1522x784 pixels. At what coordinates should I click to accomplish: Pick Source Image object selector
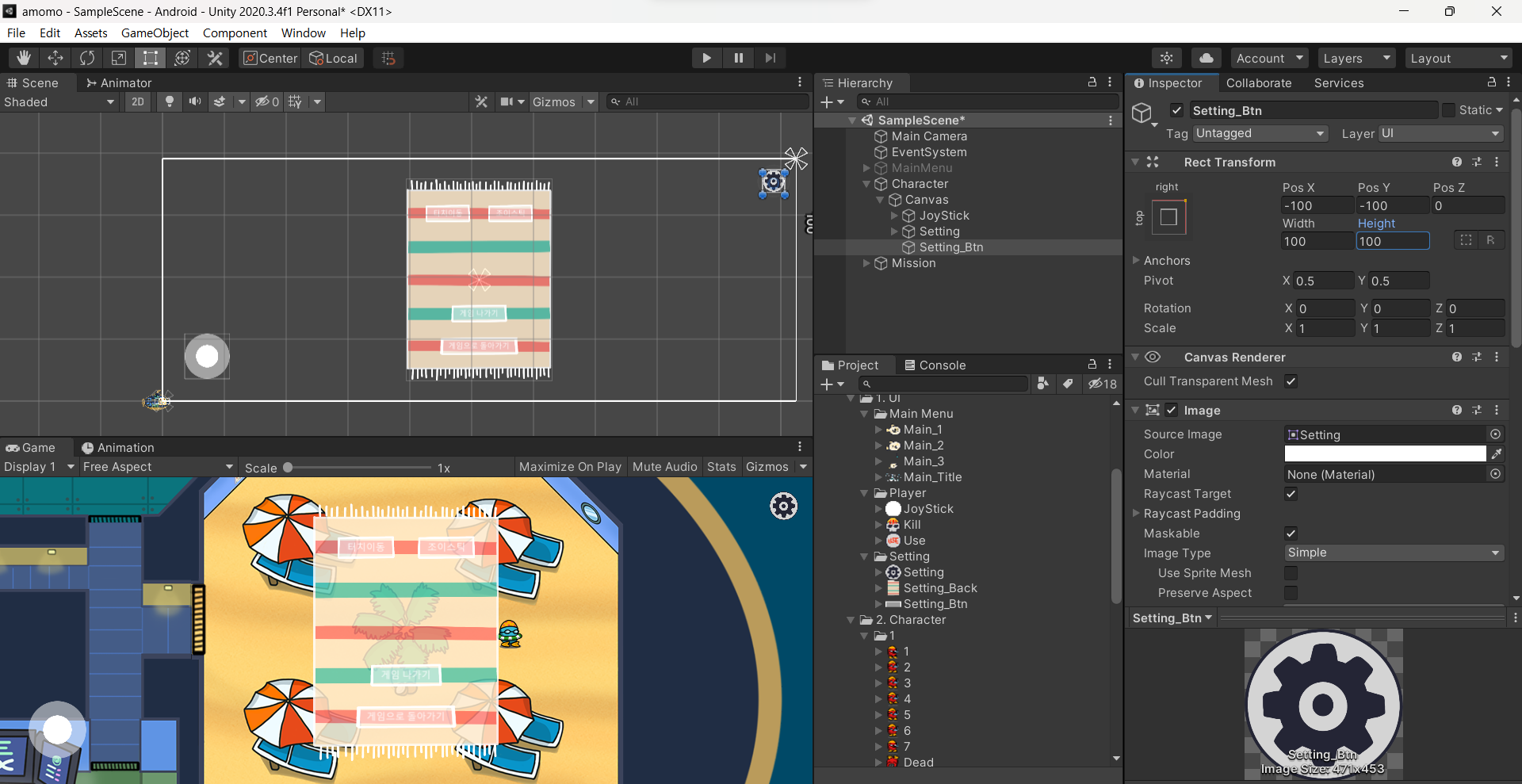1495,434
